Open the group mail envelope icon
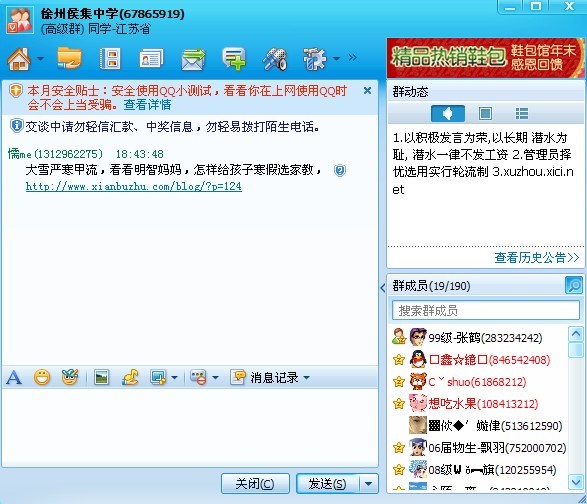587x504 pixels. 194,60
